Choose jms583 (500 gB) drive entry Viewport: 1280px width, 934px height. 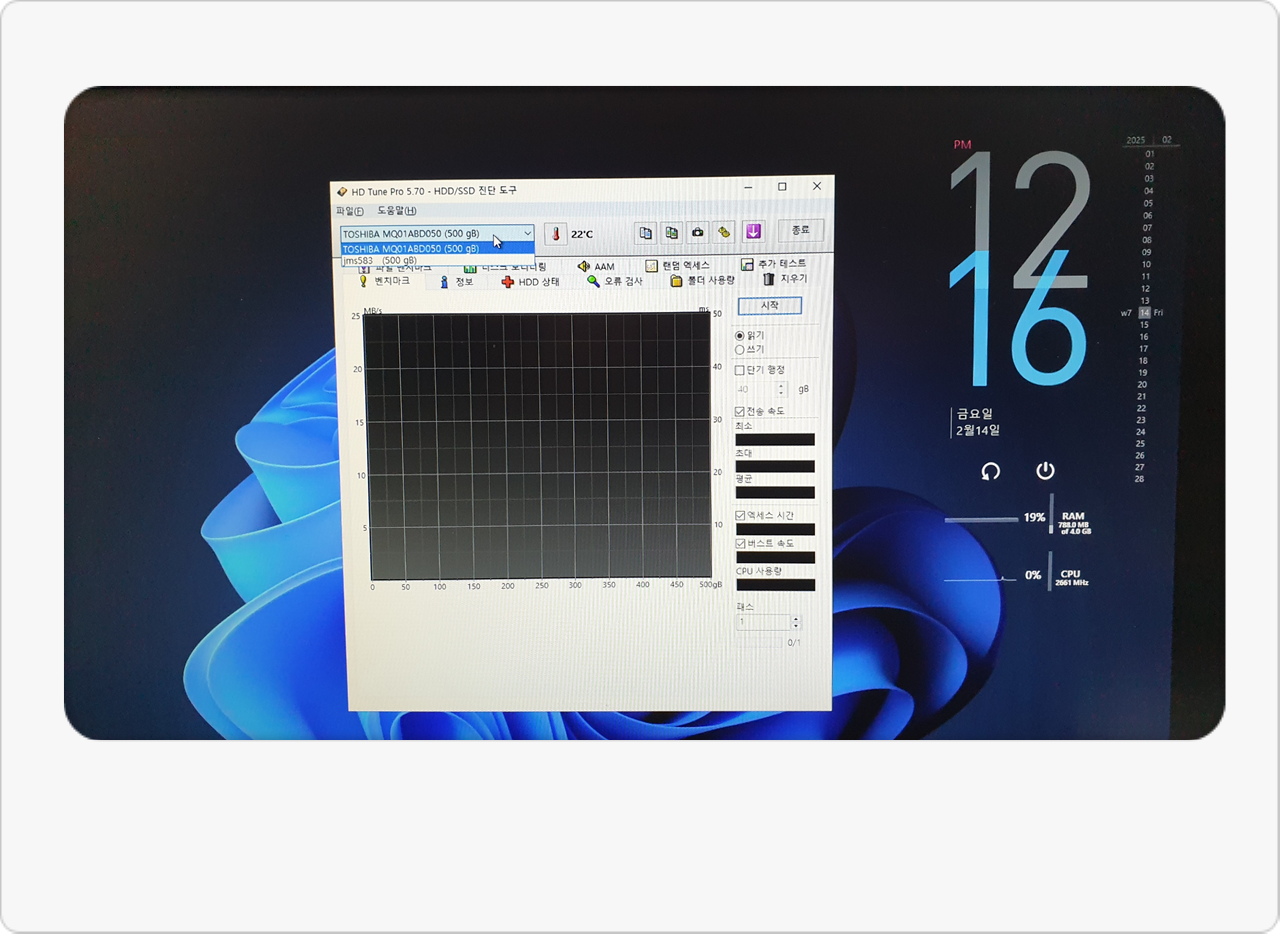(437, 260)
